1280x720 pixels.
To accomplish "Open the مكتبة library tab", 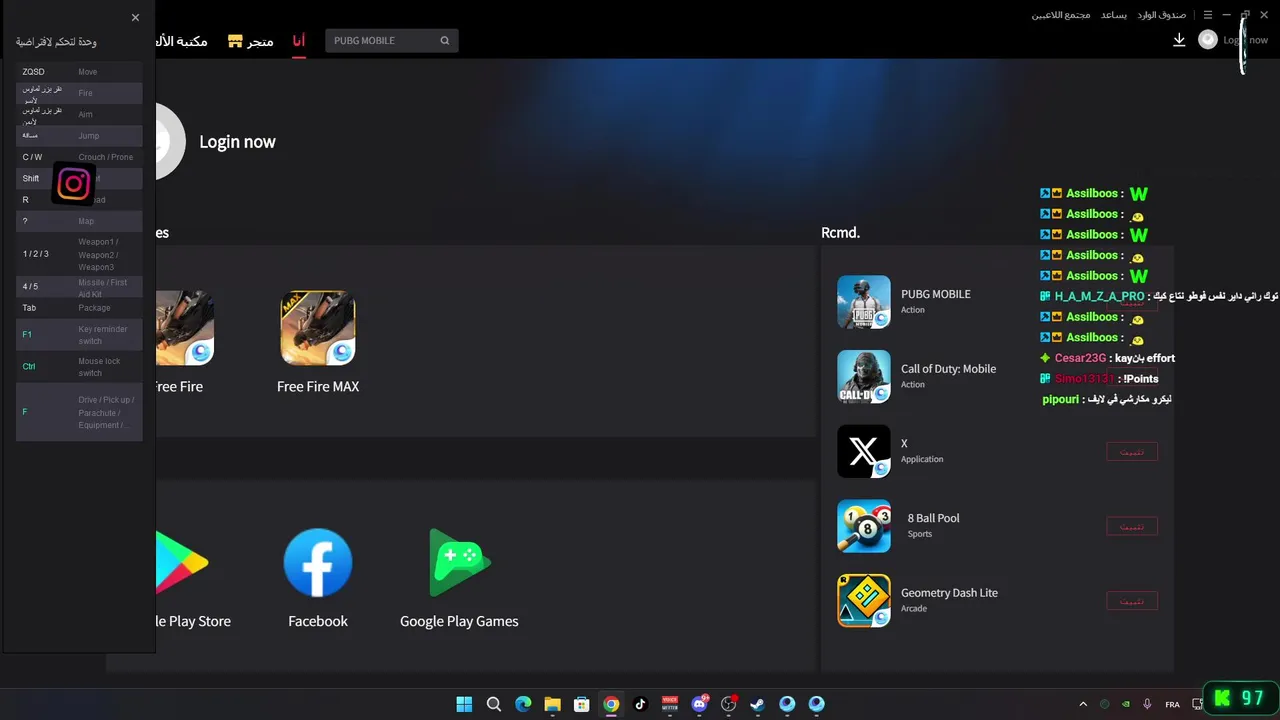I will tap(182, 41).
